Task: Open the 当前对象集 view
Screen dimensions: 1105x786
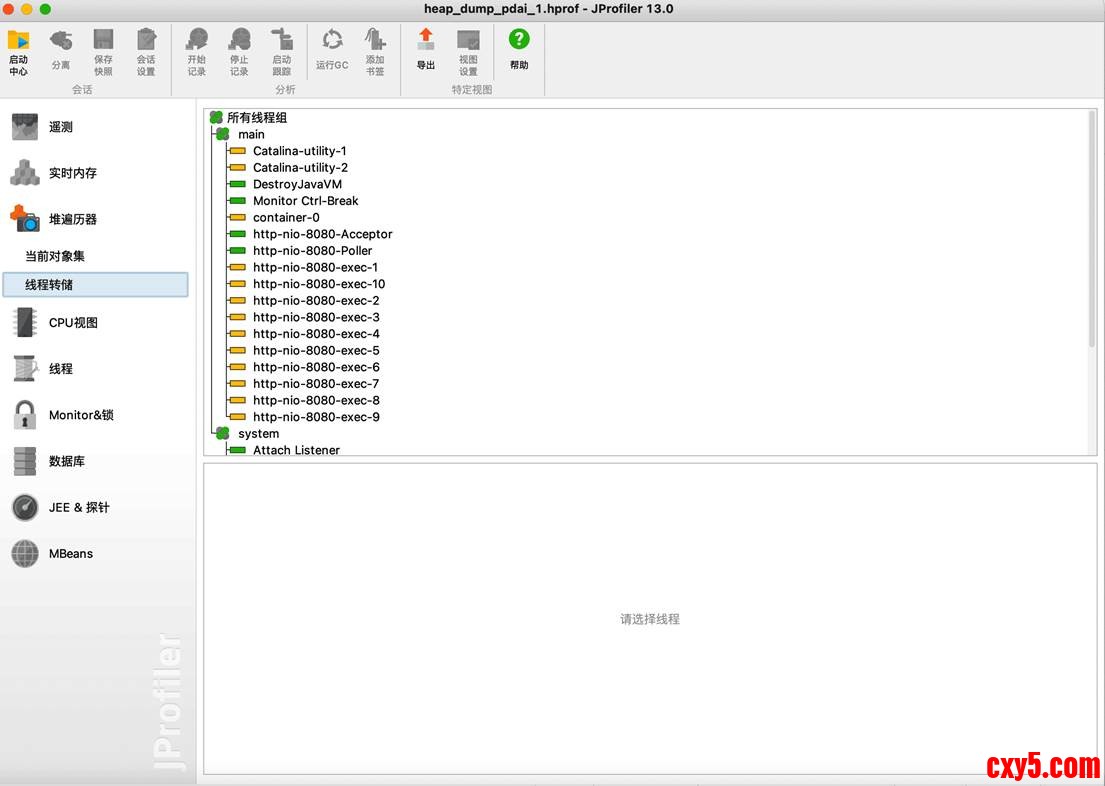Action: click(x=55, y=256)
